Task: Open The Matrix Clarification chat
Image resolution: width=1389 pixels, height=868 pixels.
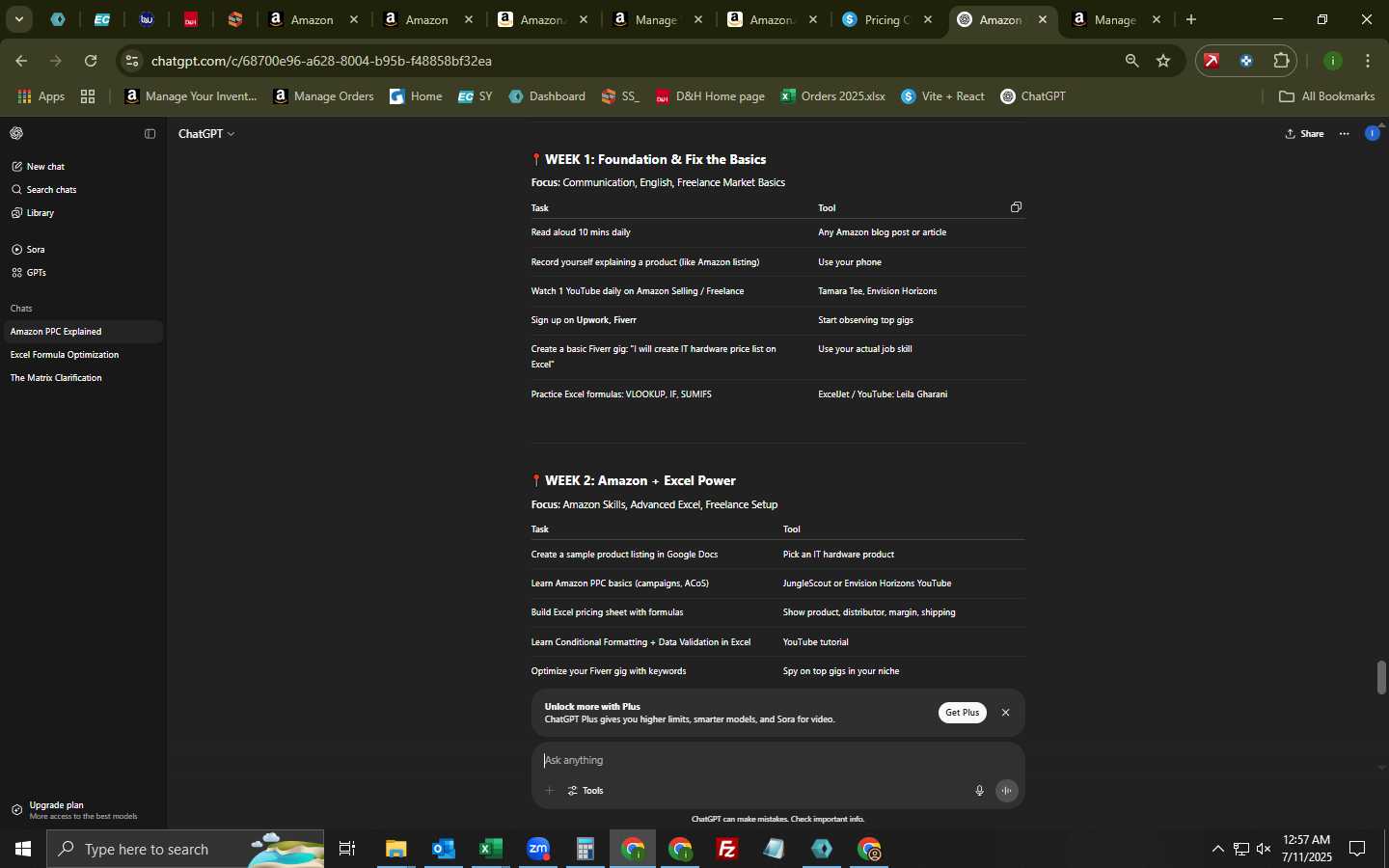Action: pos(82,378)
